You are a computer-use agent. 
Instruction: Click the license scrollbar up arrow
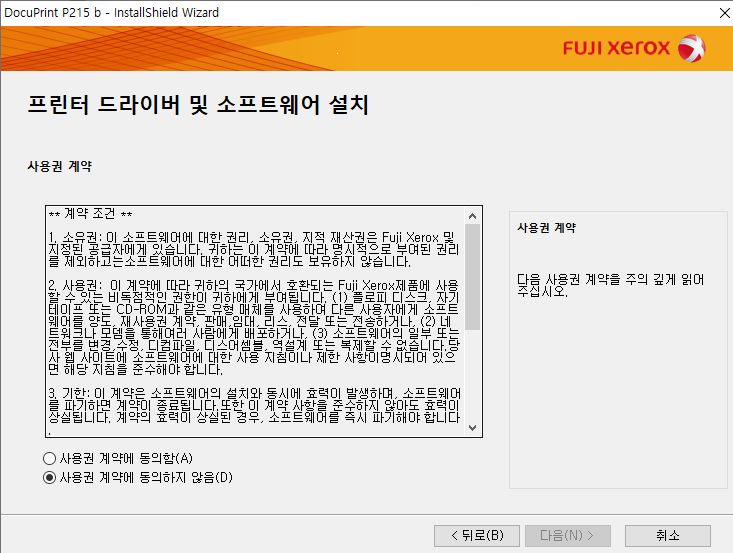click(x=472, y=216)
